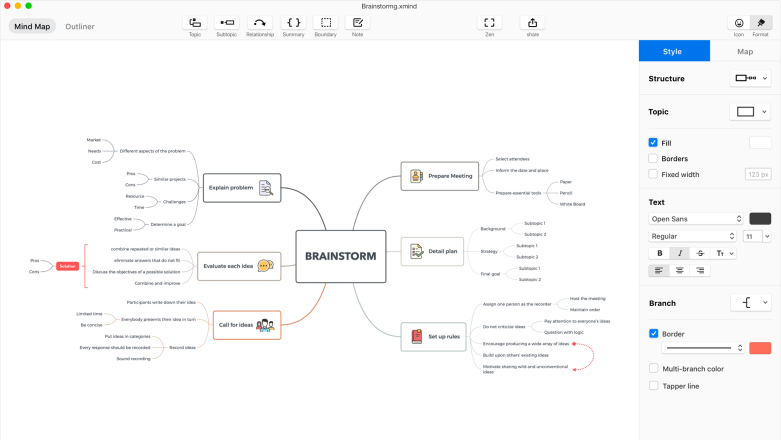The image size is (781, 440).
Task: Choose the Boundary tool
Action: point(325,22)
